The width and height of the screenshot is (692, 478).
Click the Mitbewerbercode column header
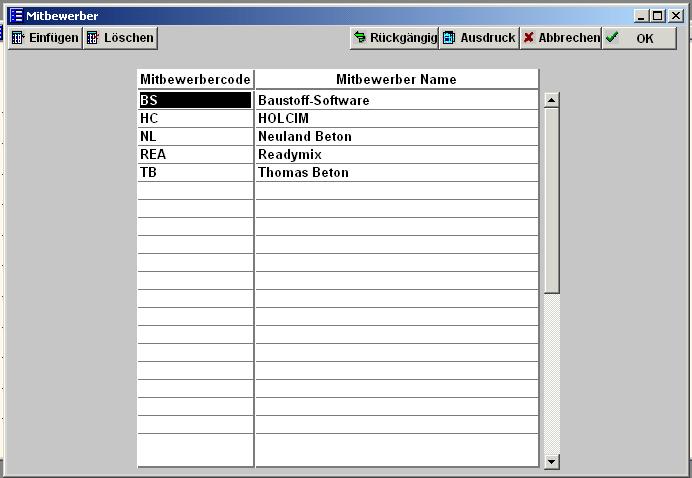(195, 79)
